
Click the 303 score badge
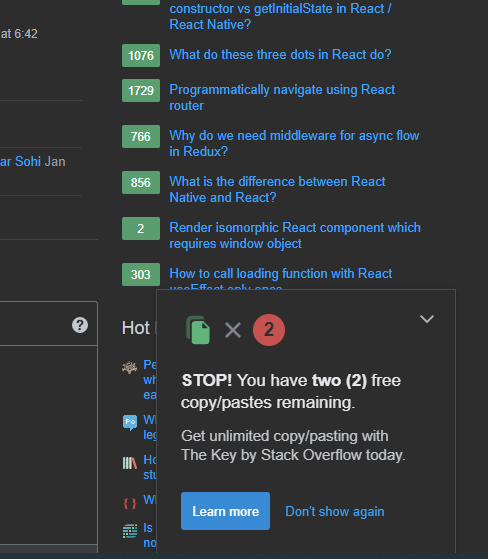[x=141, y=275]
